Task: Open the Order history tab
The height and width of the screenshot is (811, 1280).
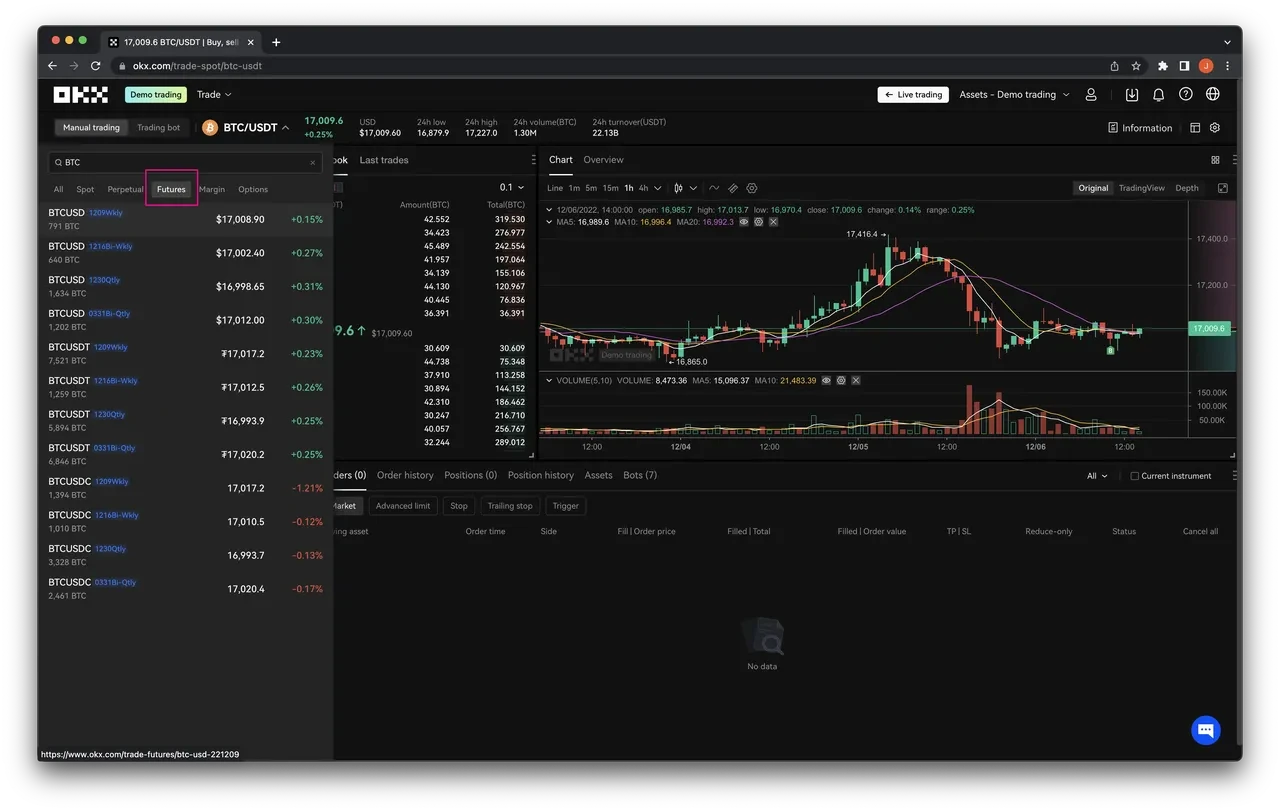Action: pyautogui.click(x=405, y=475)
